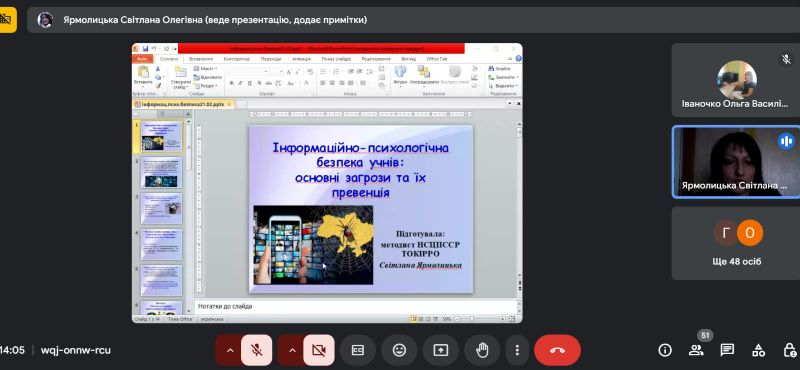This screenshot has height=370, width=800.
Task: Expand microphone audio settings chevron
Action: pos(229,350)
